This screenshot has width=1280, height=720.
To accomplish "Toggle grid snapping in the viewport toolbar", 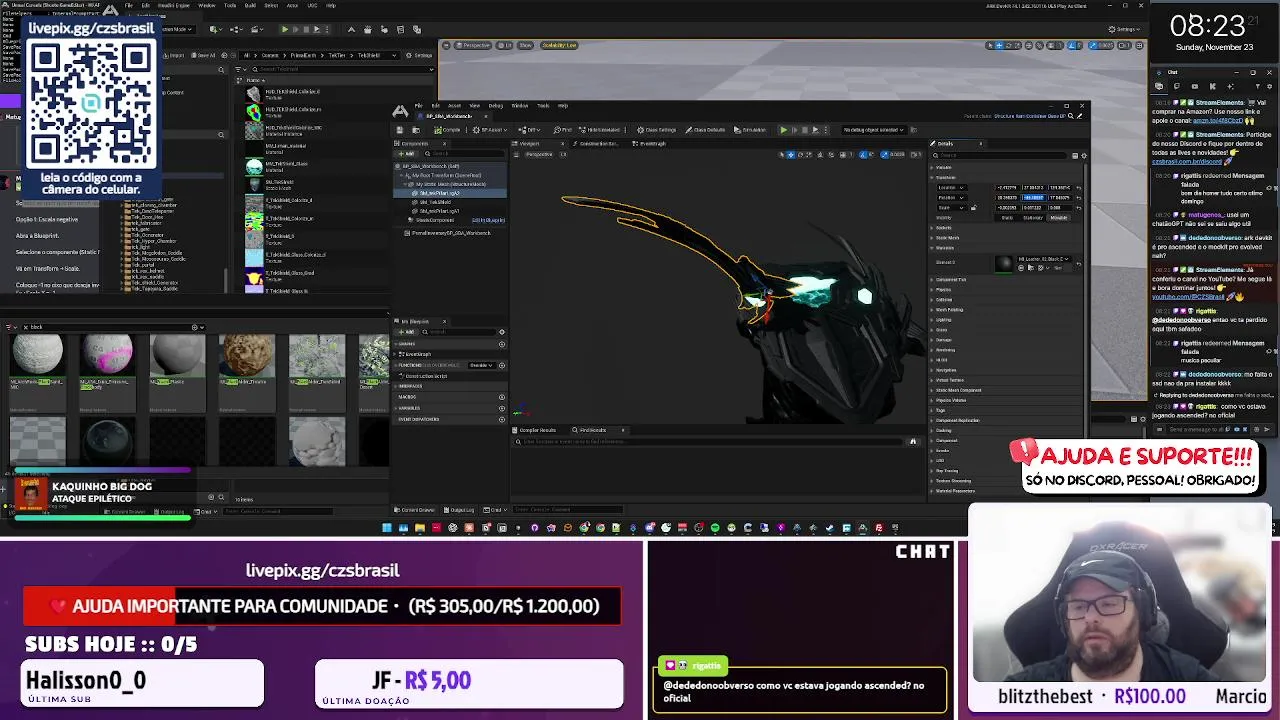I will pos(842,154).
